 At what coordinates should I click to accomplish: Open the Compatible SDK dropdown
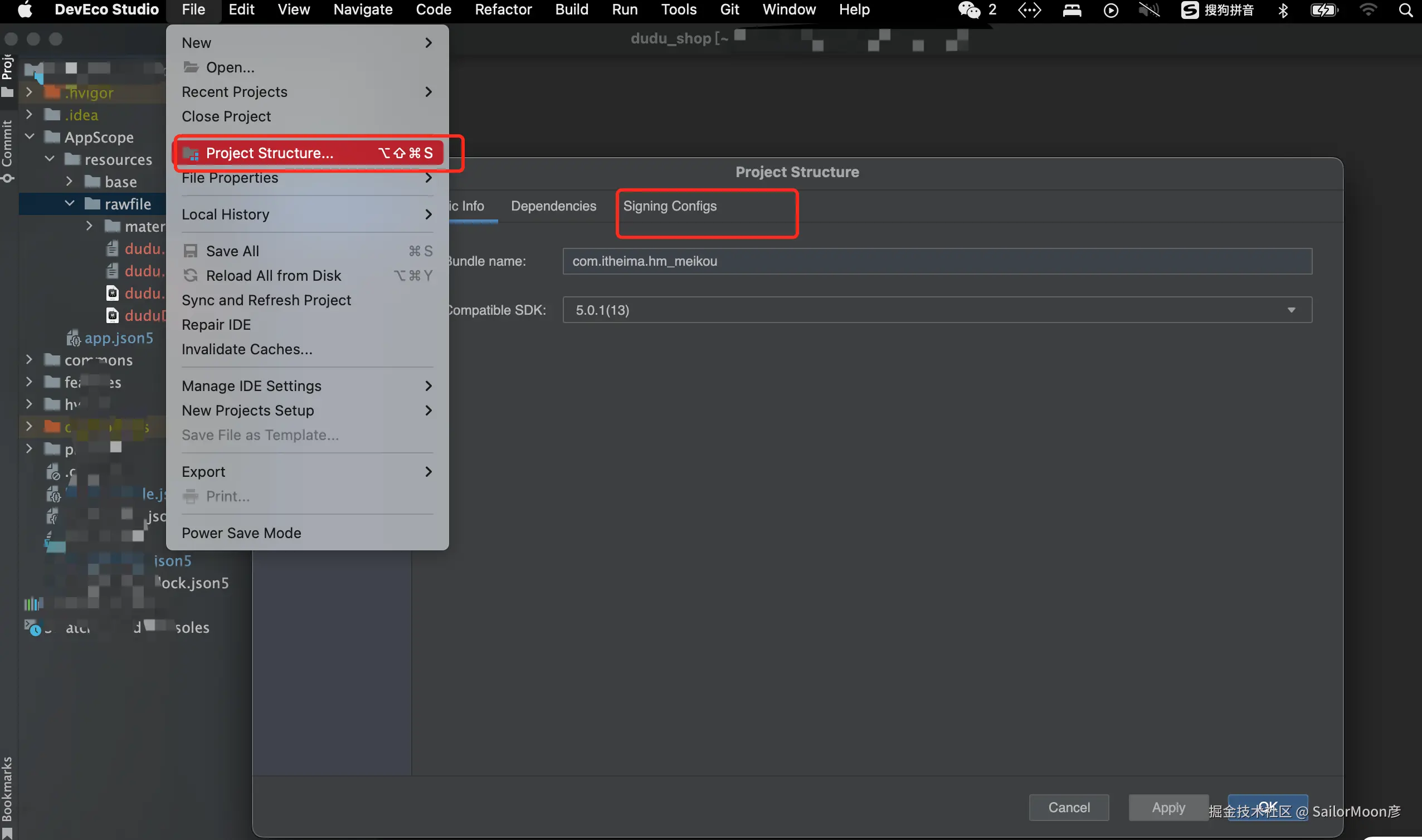(1290, 310)
